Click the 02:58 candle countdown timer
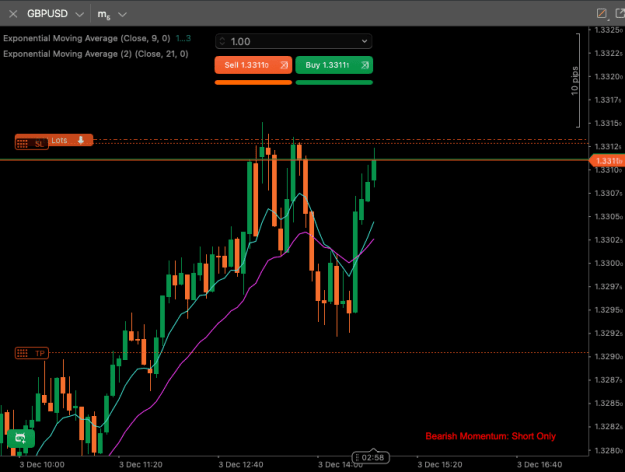The height and width of the screenshot is (472, 625). point(370,457)
